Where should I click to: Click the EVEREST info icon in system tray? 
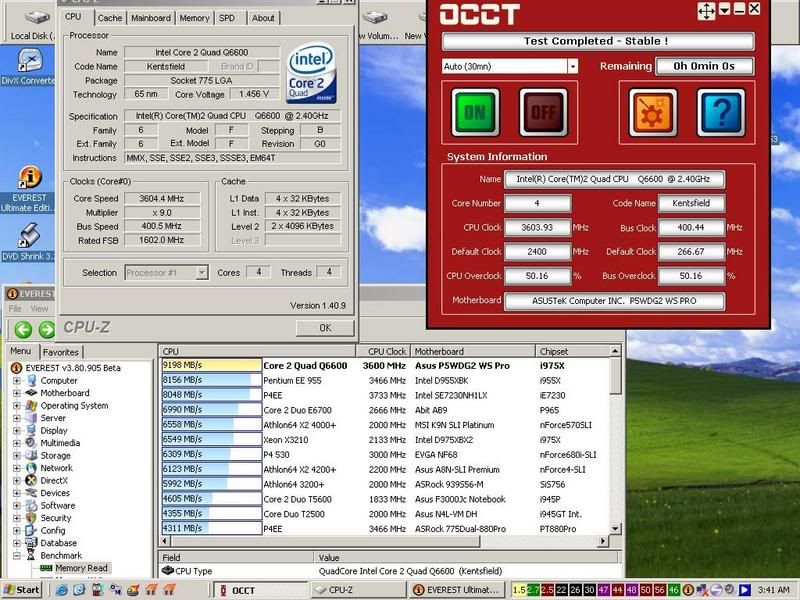pyautogui.click(x=688, y=590)
